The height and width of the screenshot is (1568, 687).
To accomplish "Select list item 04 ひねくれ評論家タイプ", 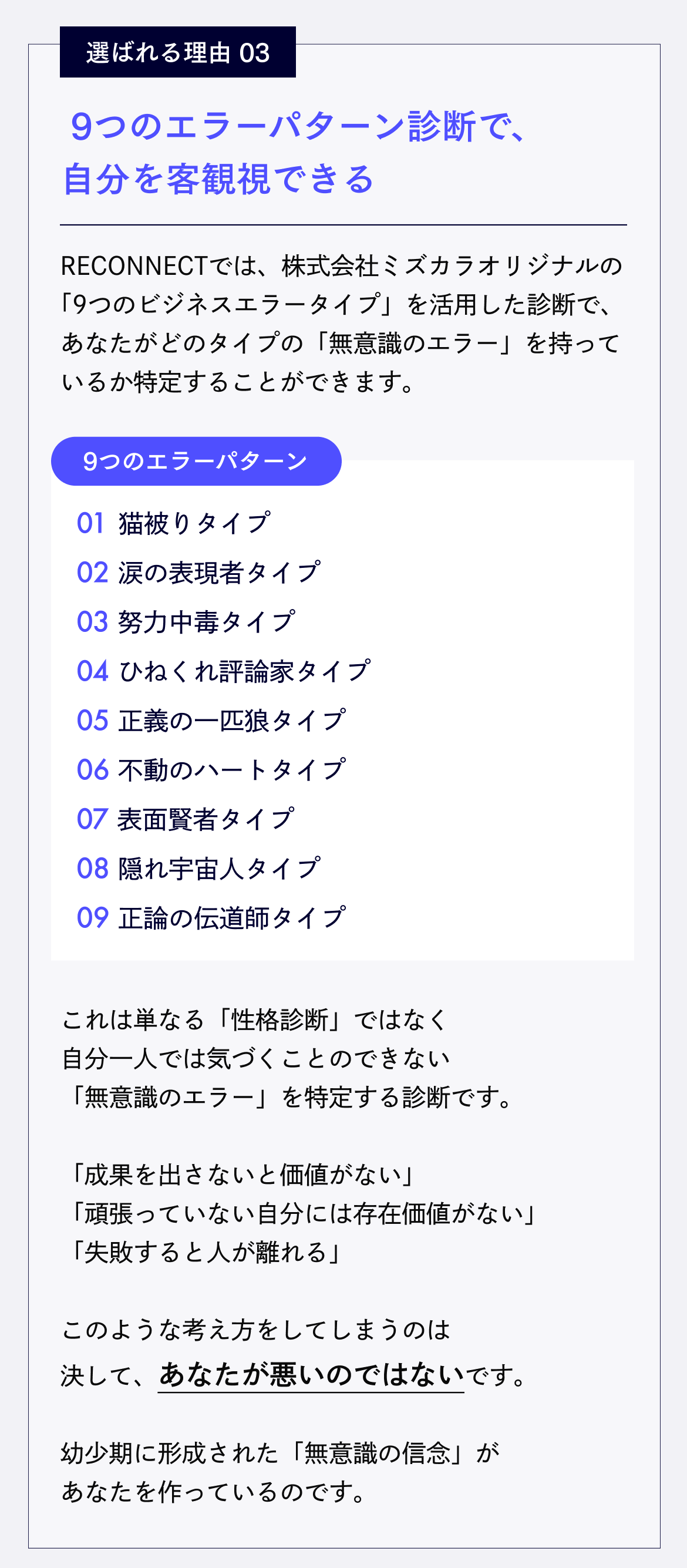I will coord(223,671).
